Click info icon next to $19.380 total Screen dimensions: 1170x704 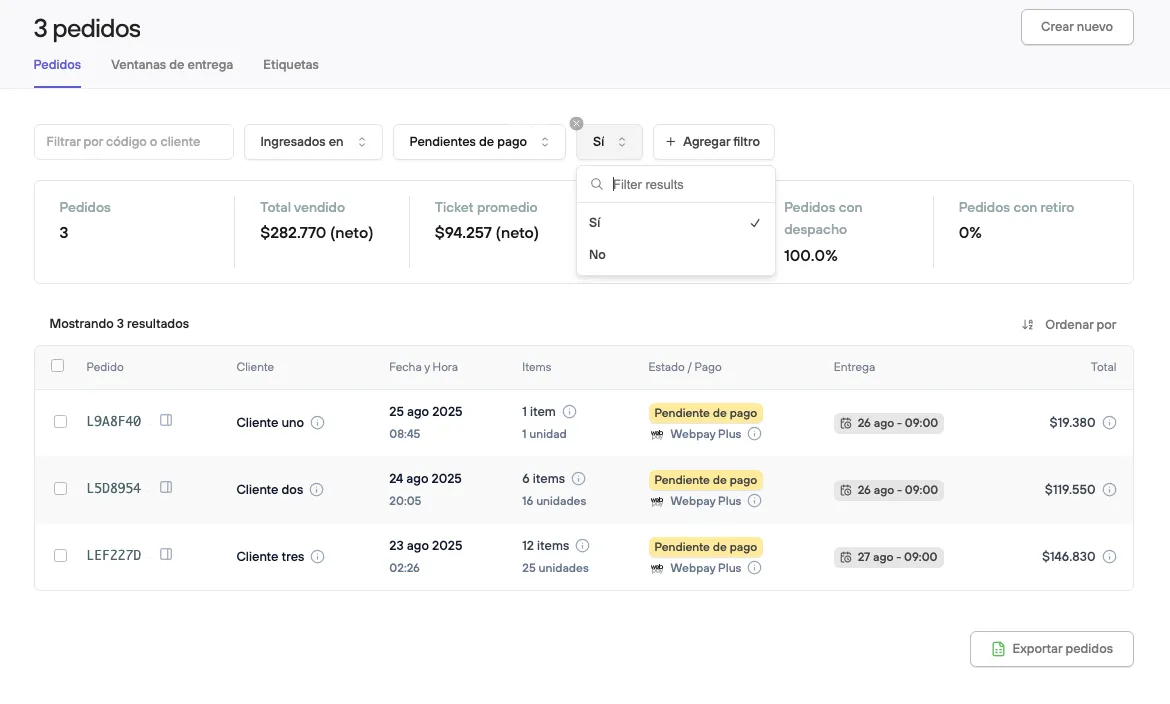click(1110, 423)
